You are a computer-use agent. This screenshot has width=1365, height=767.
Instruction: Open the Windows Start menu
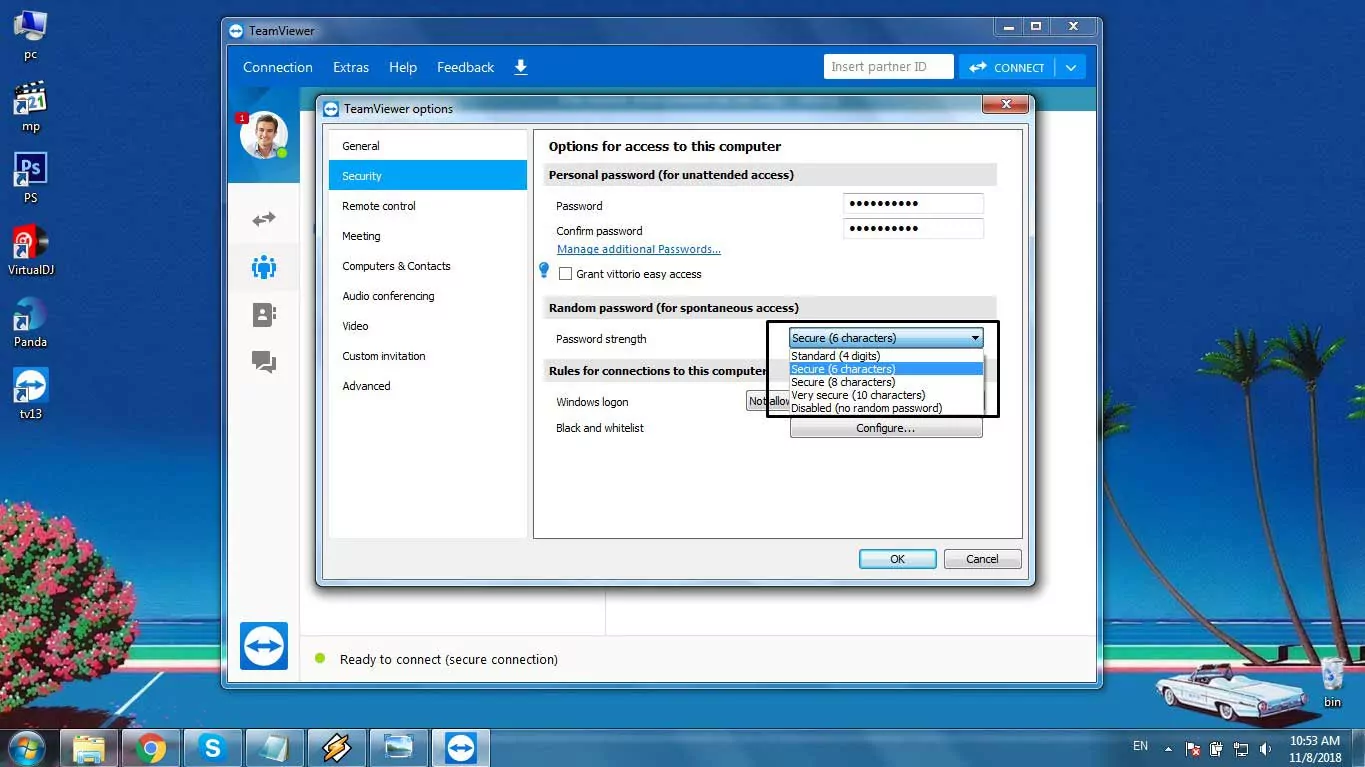click(26, 748)
